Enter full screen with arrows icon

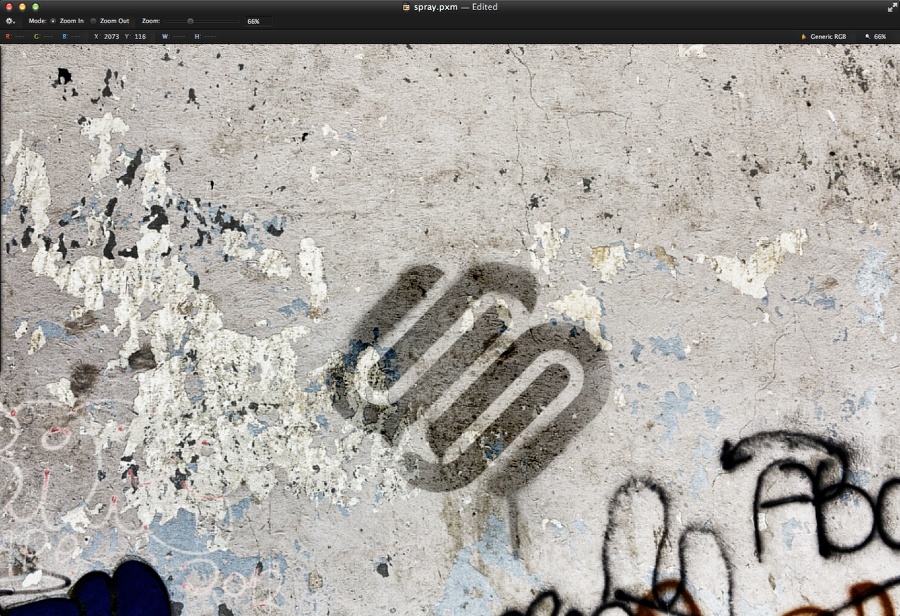pyautogui.click(x=891, y=7)
